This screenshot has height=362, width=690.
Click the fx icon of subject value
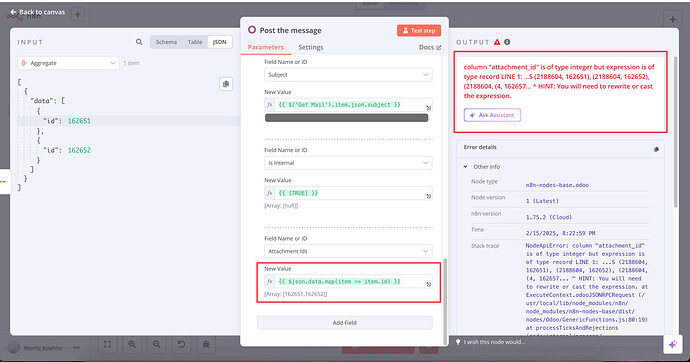[270, 105]
